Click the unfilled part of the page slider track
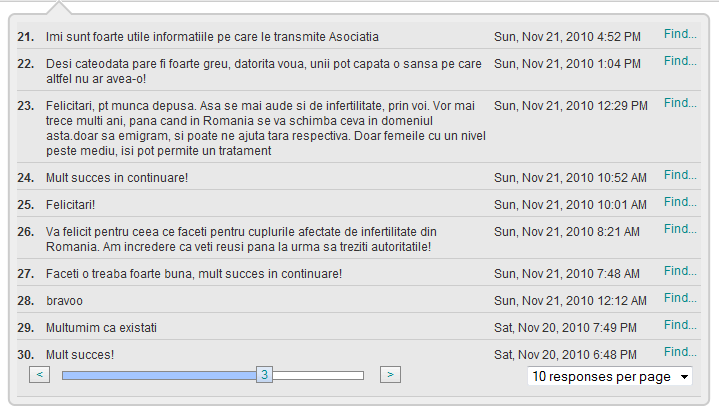Screen dimensions: 719x411 (318, 376)
